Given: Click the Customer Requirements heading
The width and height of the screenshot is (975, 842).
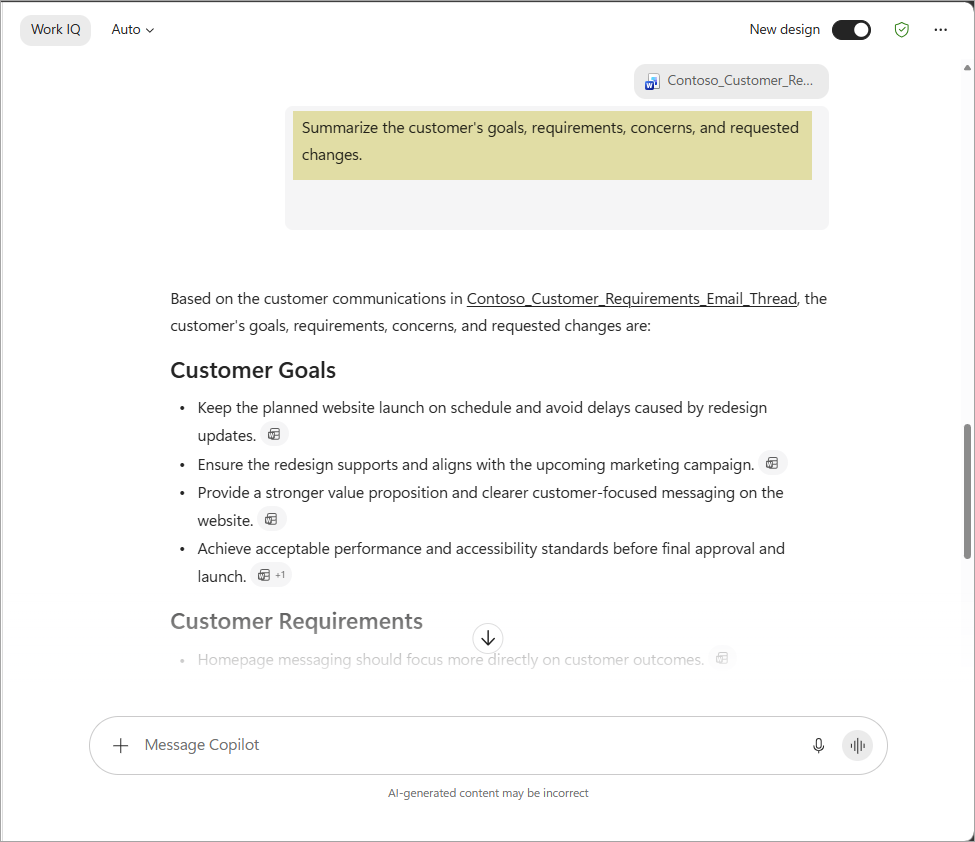Looking at the screenshot, I should [297, 621].
